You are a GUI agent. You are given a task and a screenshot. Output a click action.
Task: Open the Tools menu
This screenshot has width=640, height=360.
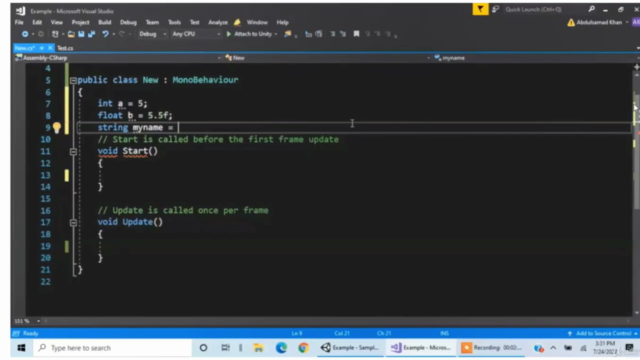[174, 22]
